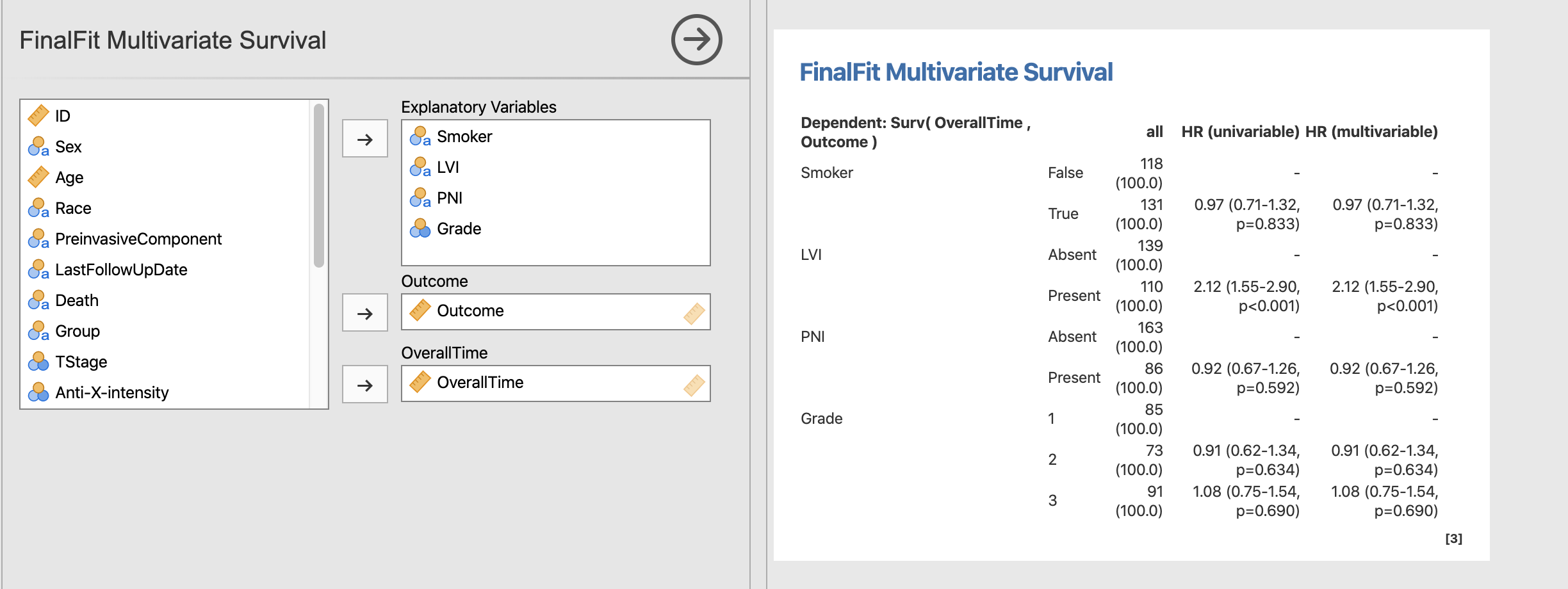Select PreinvasiveComponent variable icon
The image size is (1568, 589).
pos(38,238)
